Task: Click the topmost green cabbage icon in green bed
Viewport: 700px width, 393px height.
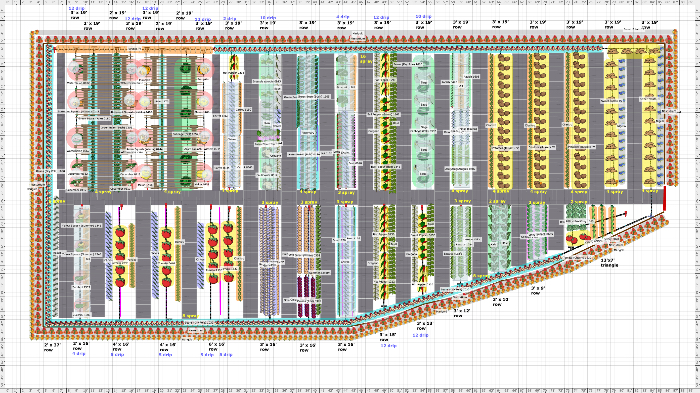Action: point(186,68)
